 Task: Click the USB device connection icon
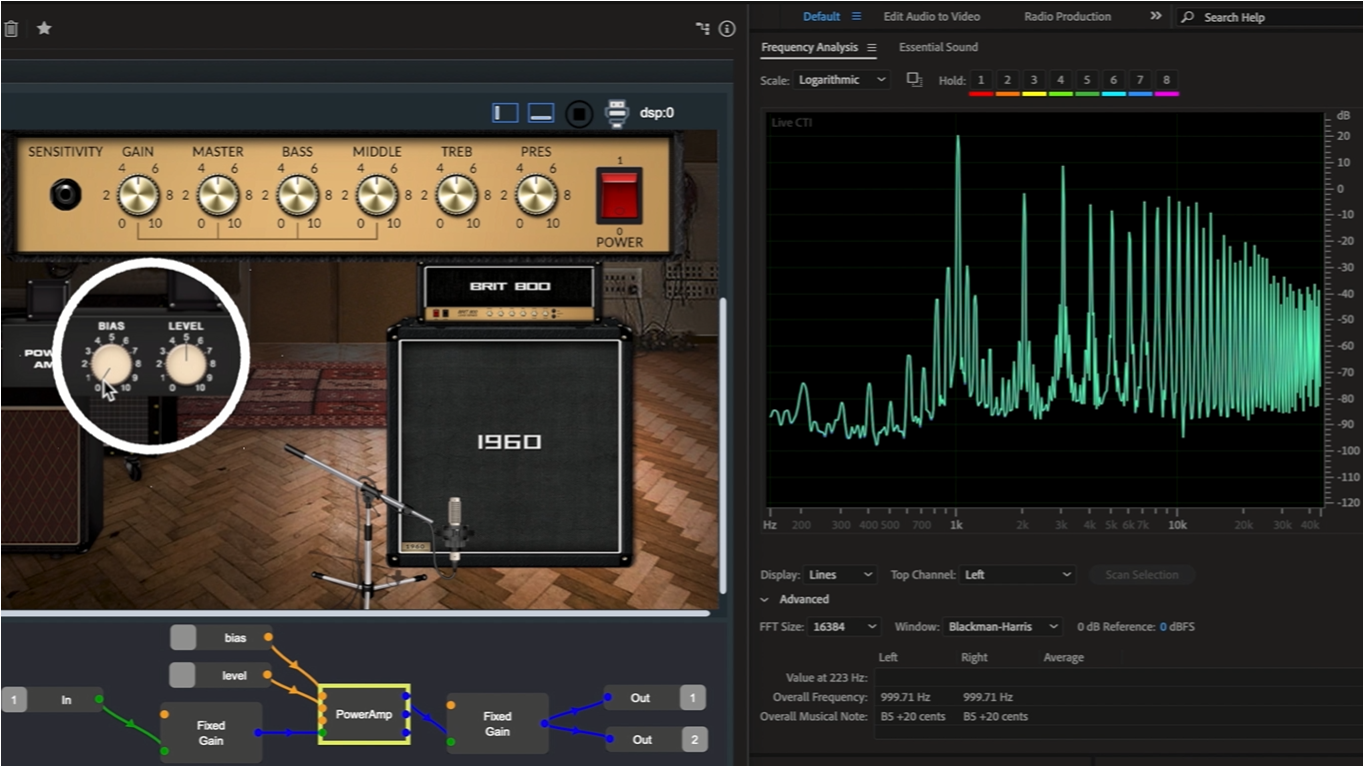point(617,113)
